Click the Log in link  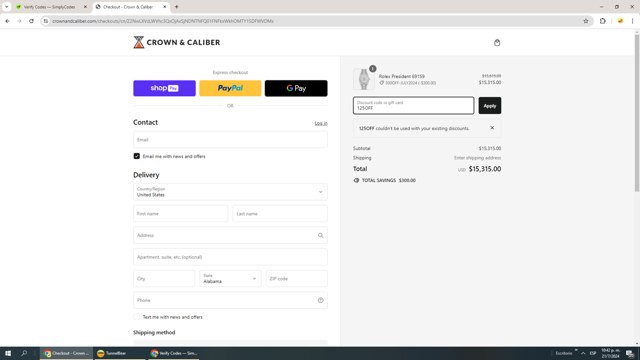coord(321,123)
